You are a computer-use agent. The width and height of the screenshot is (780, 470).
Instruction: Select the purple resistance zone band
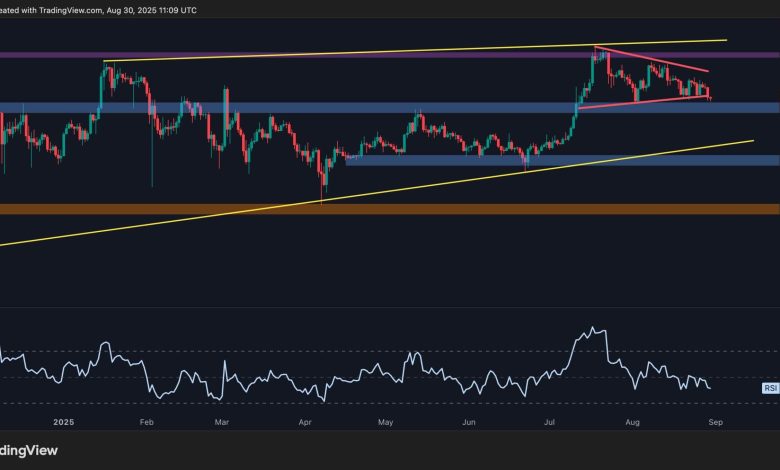(390, 55)
